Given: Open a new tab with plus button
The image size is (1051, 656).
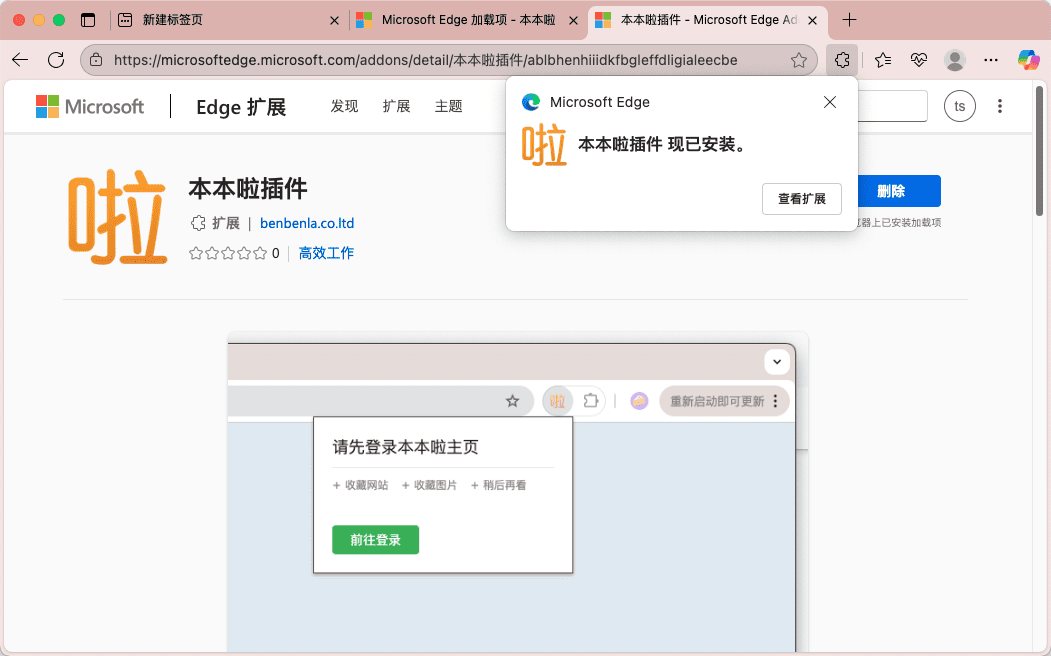Looking at the screenshot, I should point(850,20).
